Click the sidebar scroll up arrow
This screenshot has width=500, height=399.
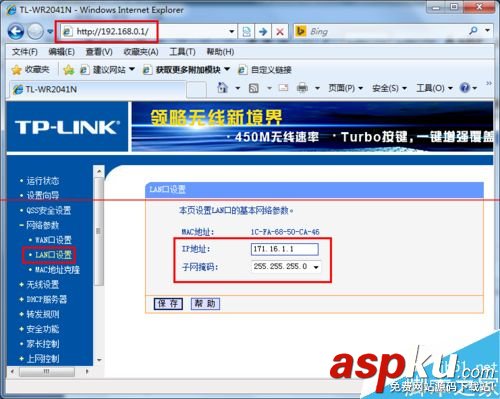tap(99, 171)
